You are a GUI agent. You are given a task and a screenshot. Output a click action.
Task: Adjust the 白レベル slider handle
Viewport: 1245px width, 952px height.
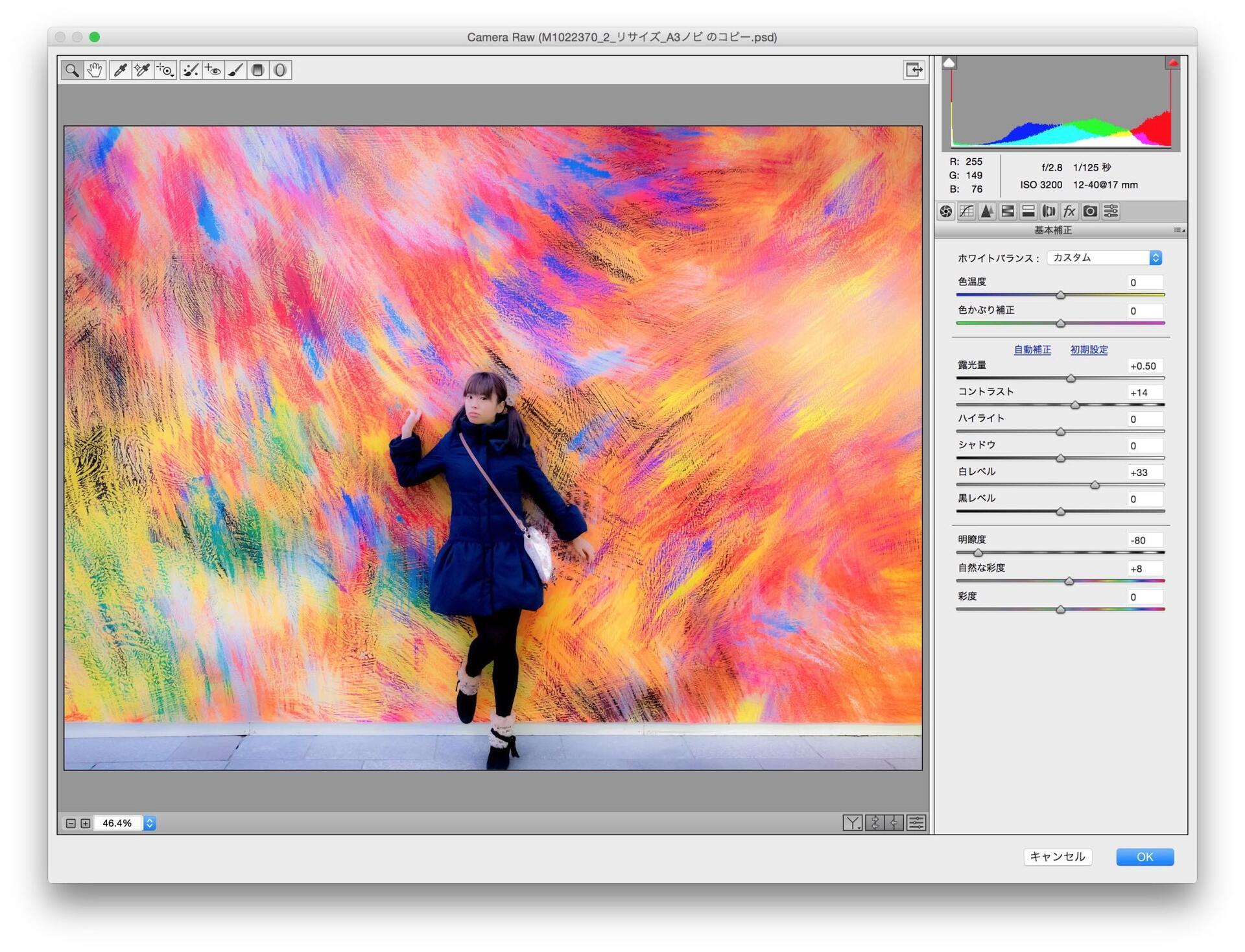click(x=1095, y=485)
